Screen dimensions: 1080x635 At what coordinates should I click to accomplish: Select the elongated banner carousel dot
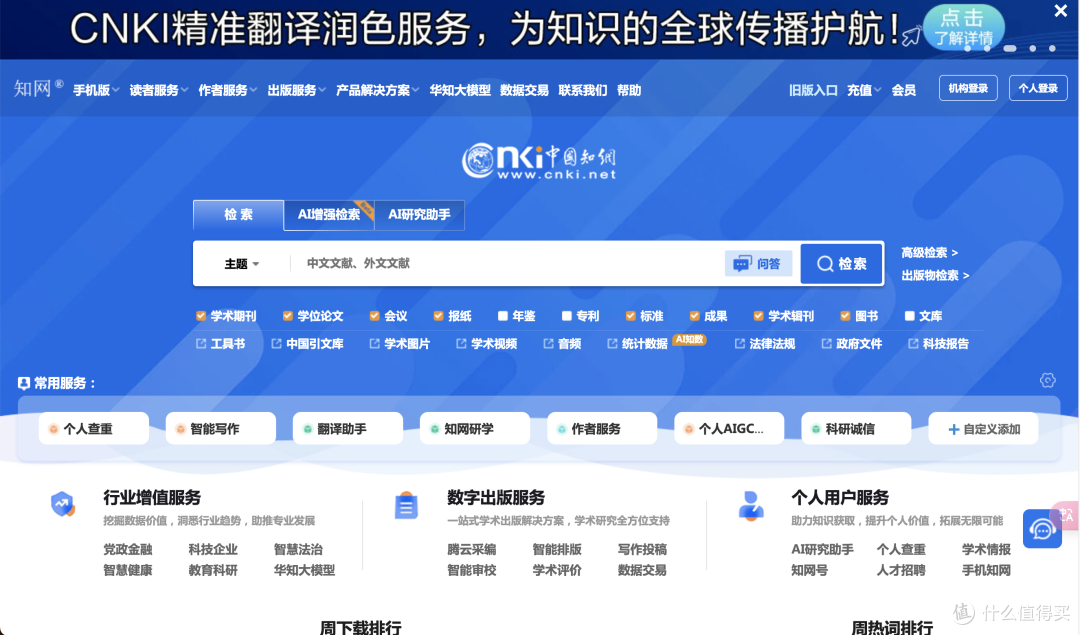tap(1010, 48)
